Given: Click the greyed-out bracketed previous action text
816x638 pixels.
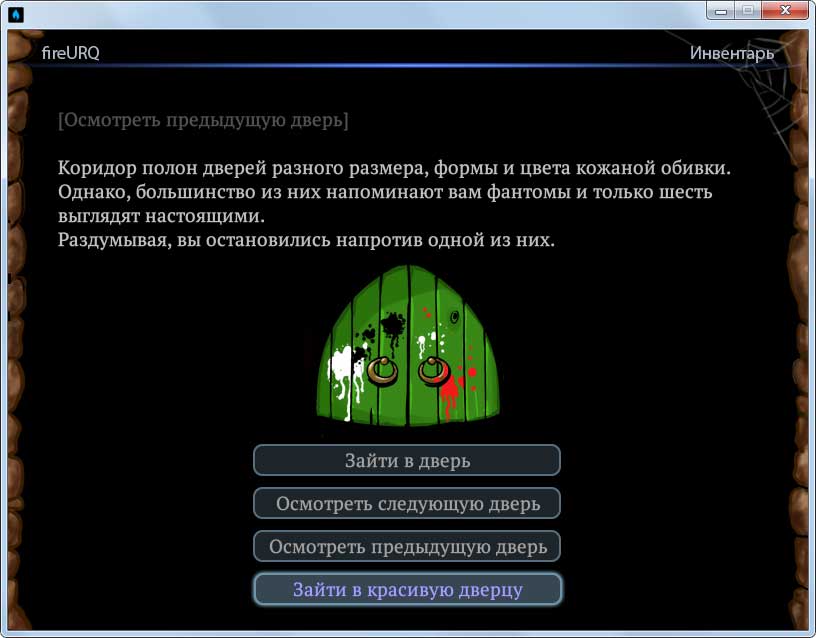Looking at the screenshot, I should tap(203, 120).
